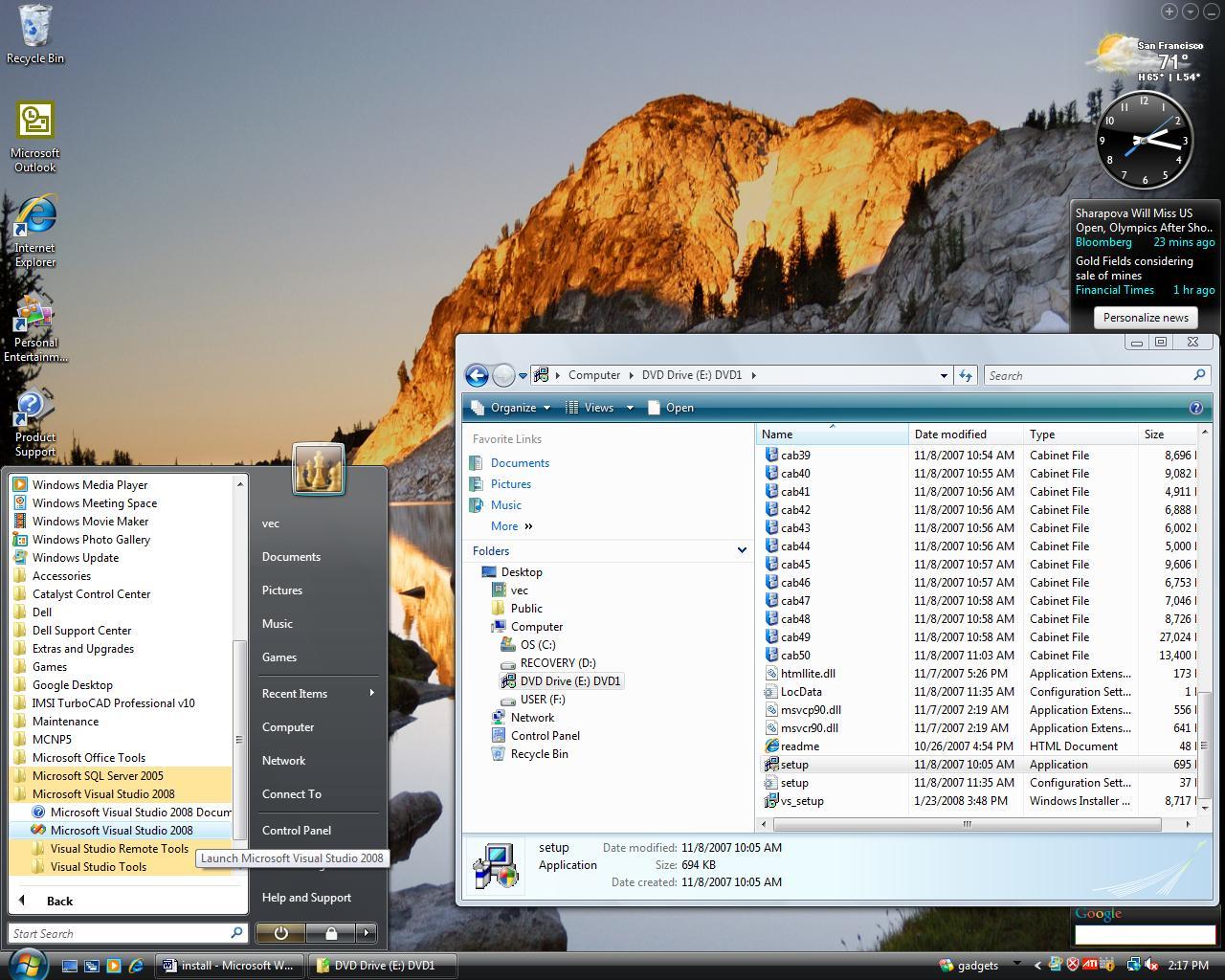
Task: Select DVD Drive (E:) DVD1 in folder tree
Action: tap(569, 680)
